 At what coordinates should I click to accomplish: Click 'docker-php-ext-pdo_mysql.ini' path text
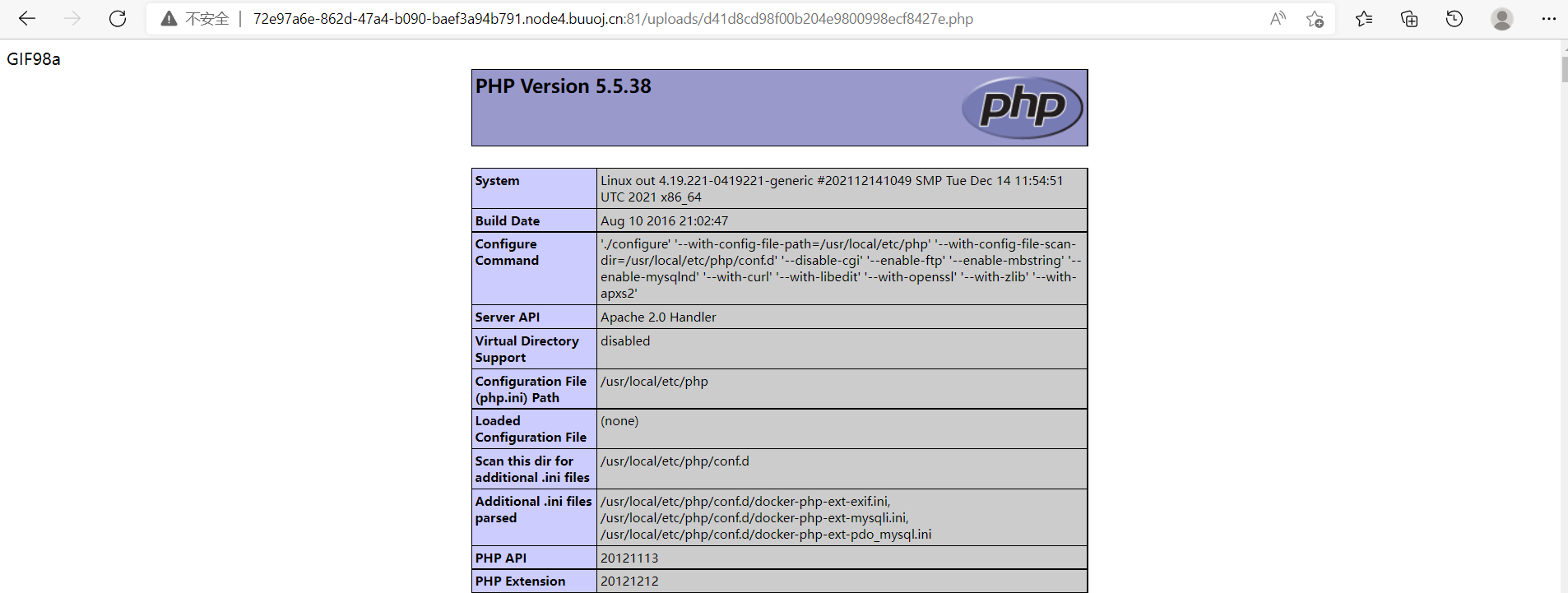pyautogui.click(x=766, y=534)
